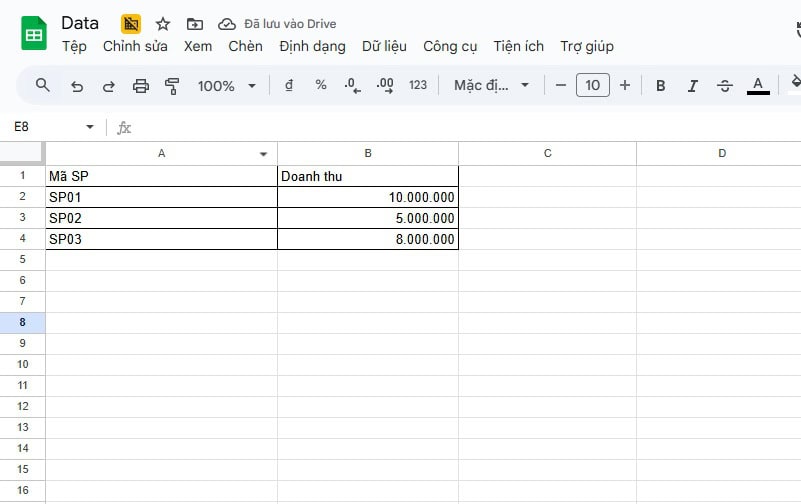Click the print icon

point(141,86)
